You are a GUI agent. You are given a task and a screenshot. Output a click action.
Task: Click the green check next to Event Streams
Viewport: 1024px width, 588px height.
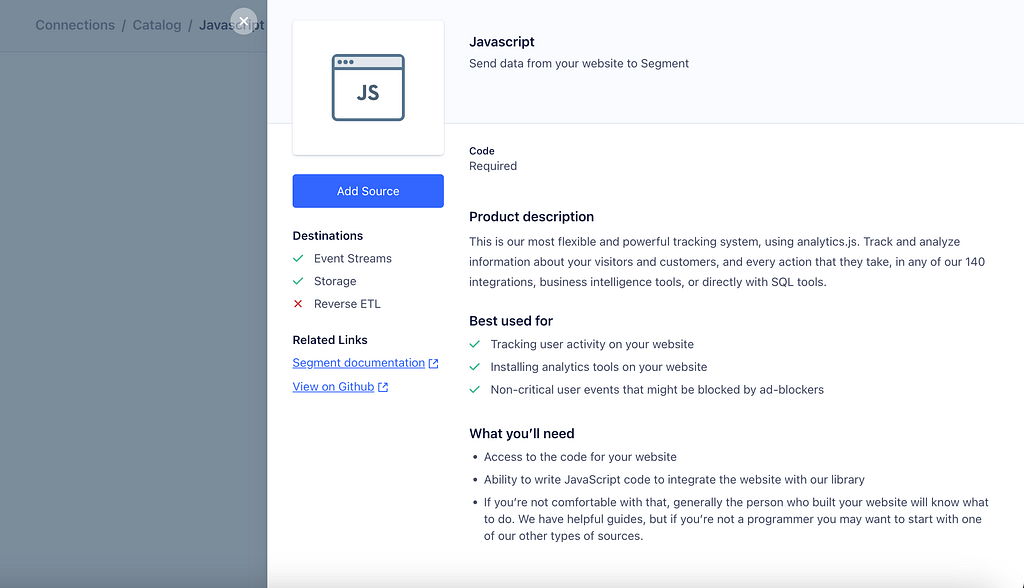point(298,258)
